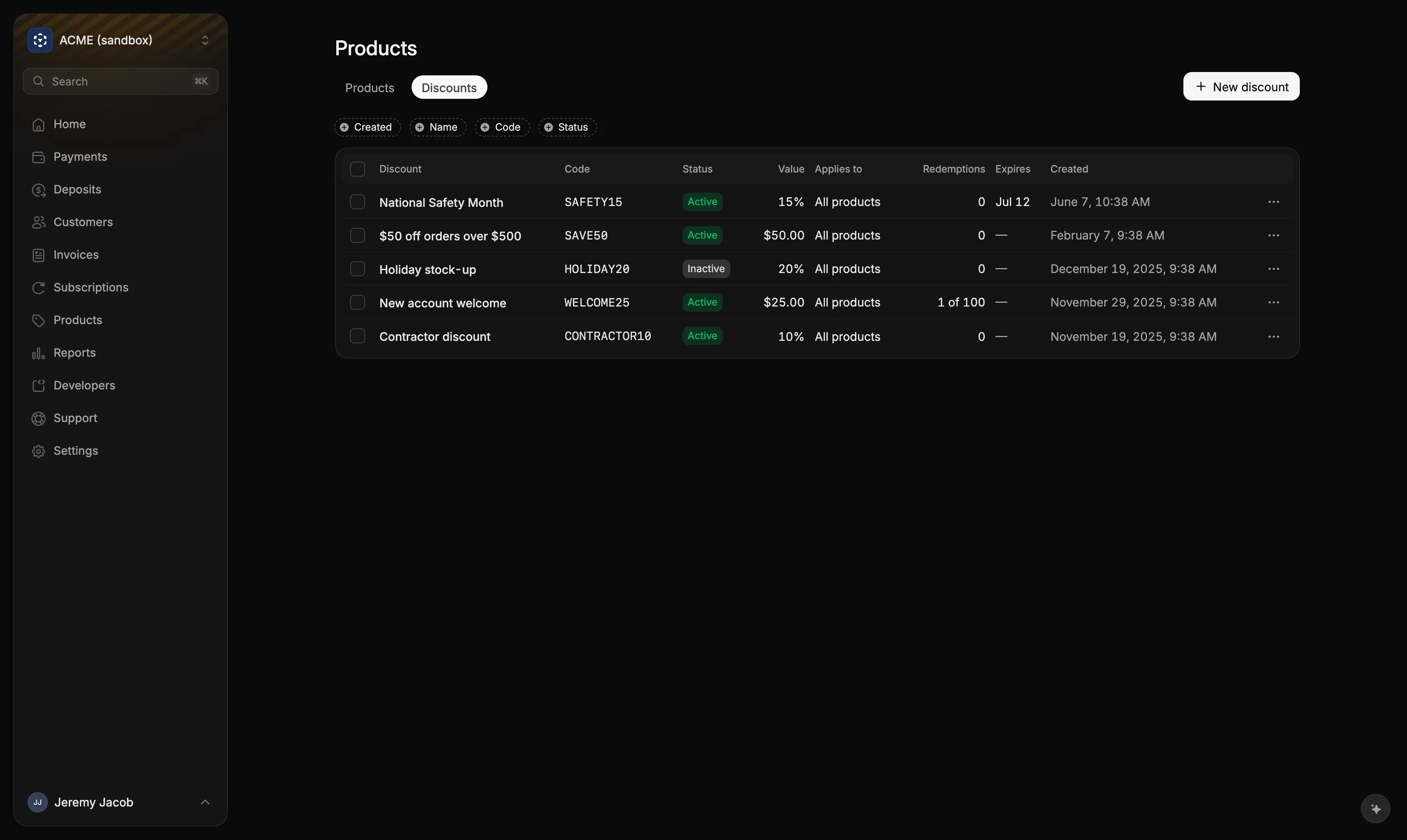Expand the ACME (sandbox) account switcher

coord(205,40)
